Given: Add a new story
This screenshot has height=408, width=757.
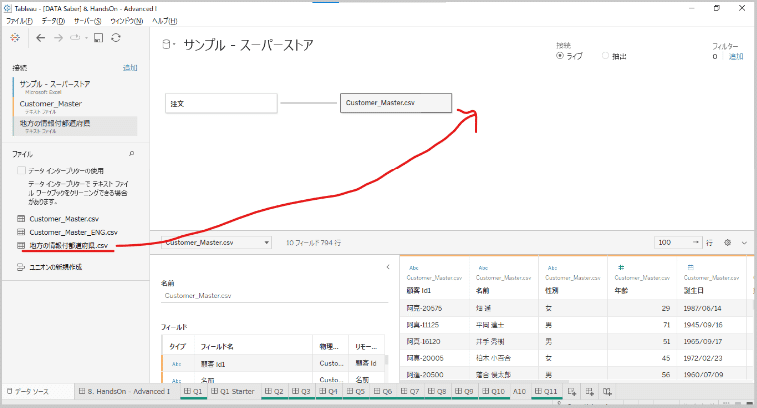Looking at the screenshot, I should pyautogui.click(x=607, y=392).
